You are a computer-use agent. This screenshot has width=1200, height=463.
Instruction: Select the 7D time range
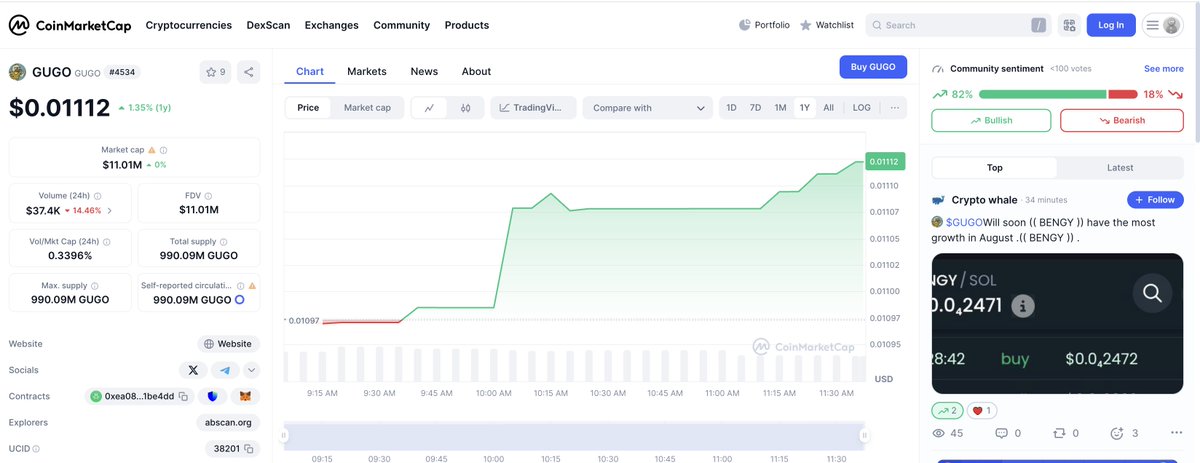[x=755, y=108]
